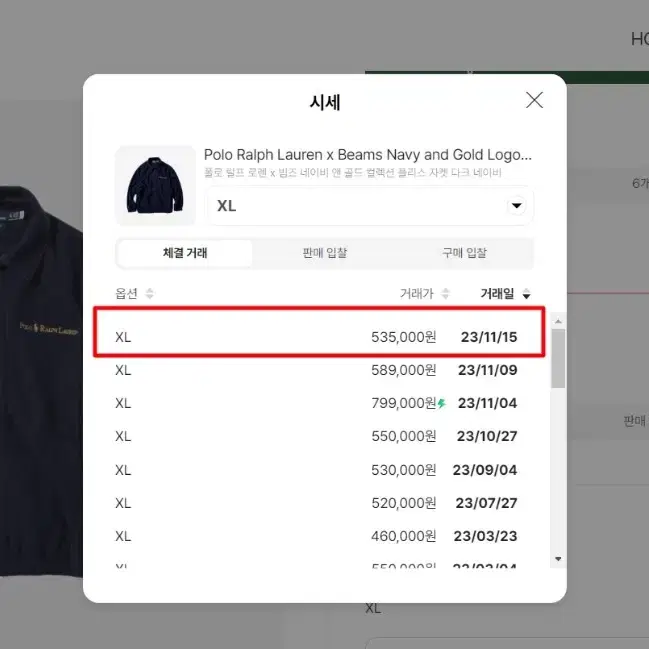Viewport: 649px width, 649px height.
Task: Click the 거래가 column header label
Action: coord(416,293)
